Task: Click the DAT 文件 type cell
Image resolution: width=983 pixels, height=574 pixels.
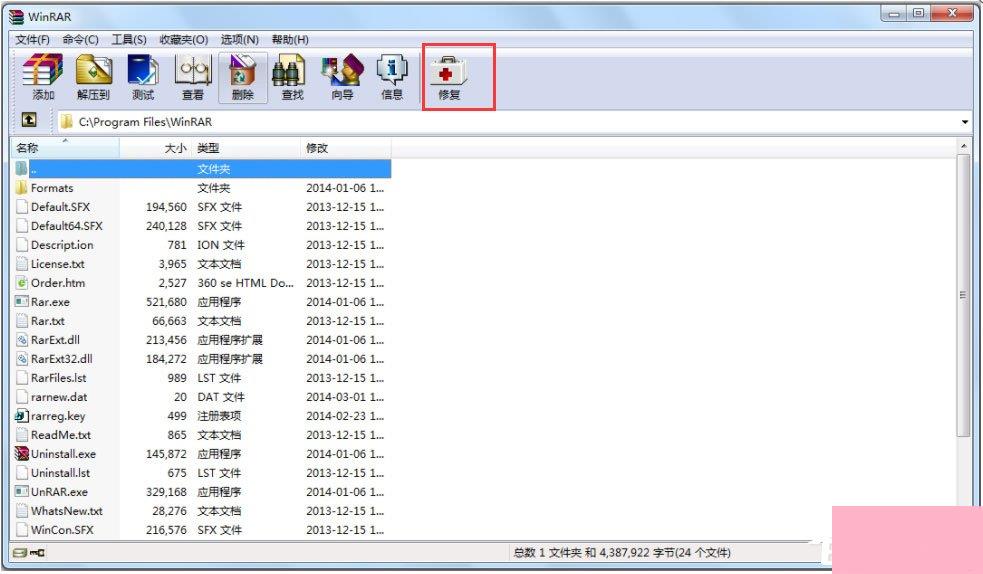Action: click(x=221, y=397)
